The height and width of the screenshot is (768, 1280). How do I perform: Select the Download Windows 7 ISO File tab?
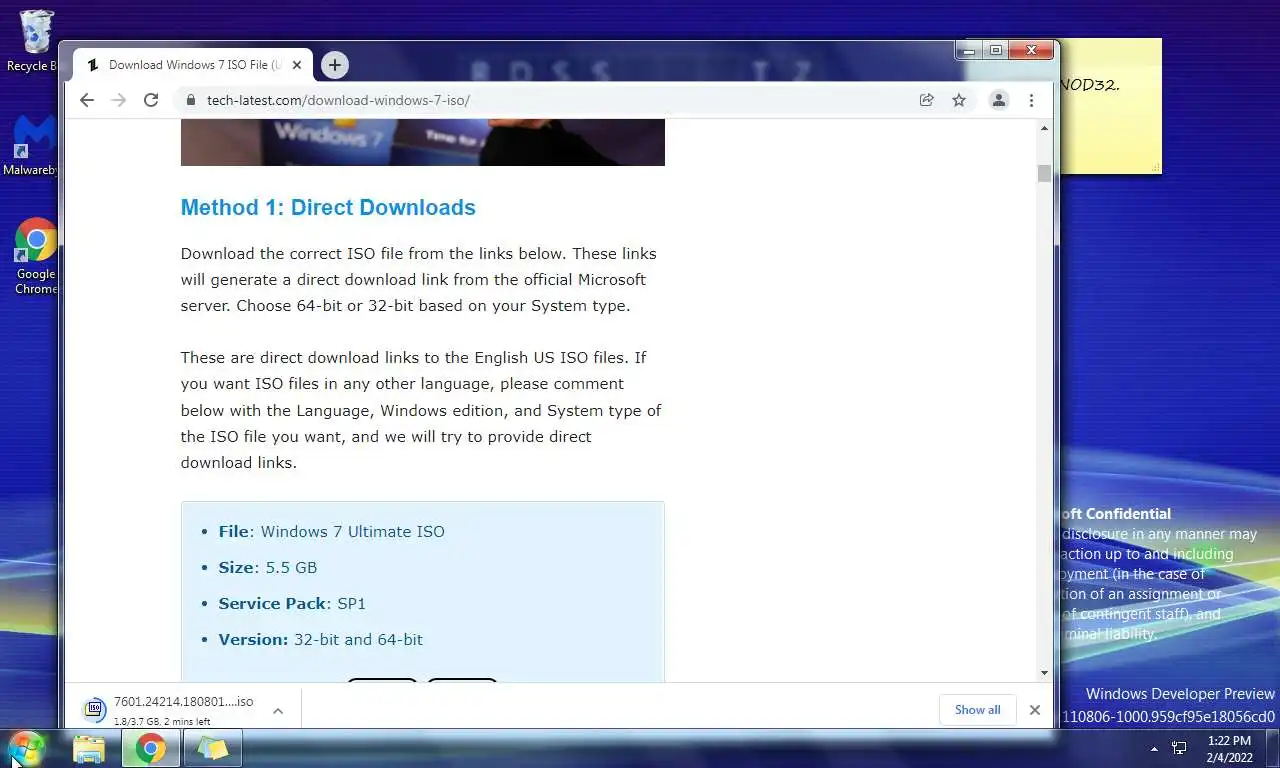(x=193, y=65)
